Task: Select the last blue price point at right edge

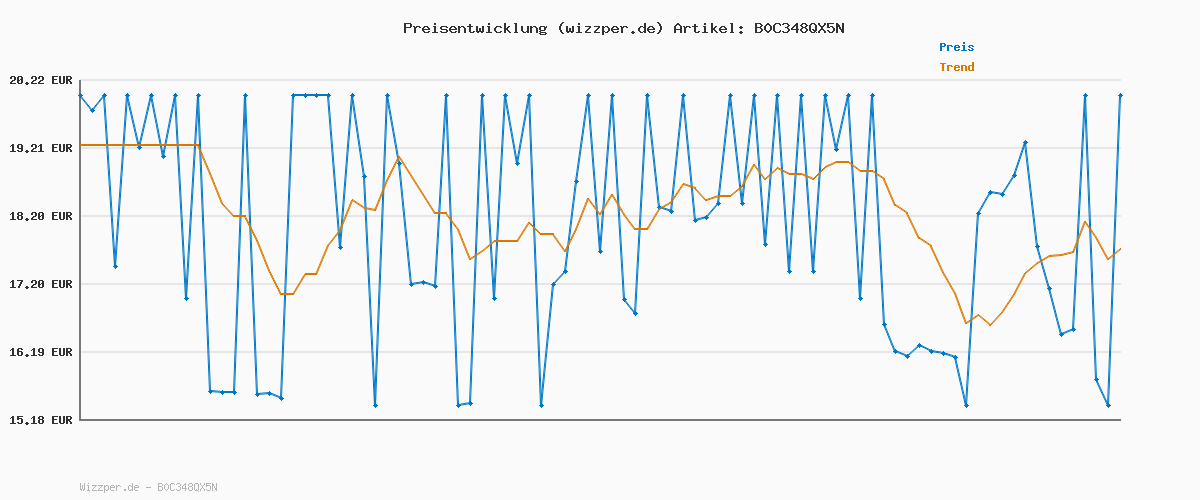Action: (1120, 95)
